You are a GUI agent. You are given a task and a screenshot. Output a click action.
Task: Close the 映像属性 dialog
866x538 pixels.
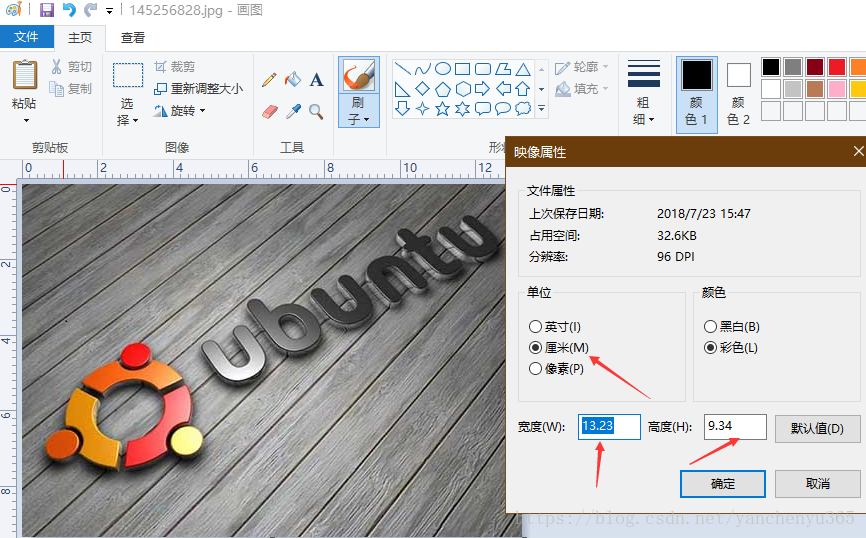tap(858, 151)
